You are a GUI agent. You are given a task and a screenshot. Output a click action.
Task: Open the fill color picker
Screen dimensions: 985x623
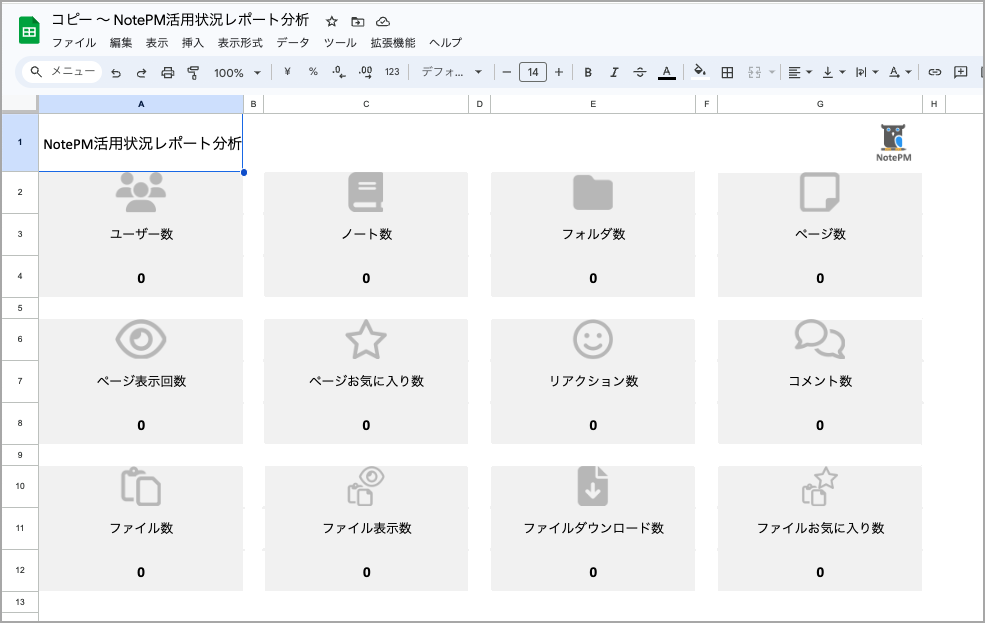700,72
